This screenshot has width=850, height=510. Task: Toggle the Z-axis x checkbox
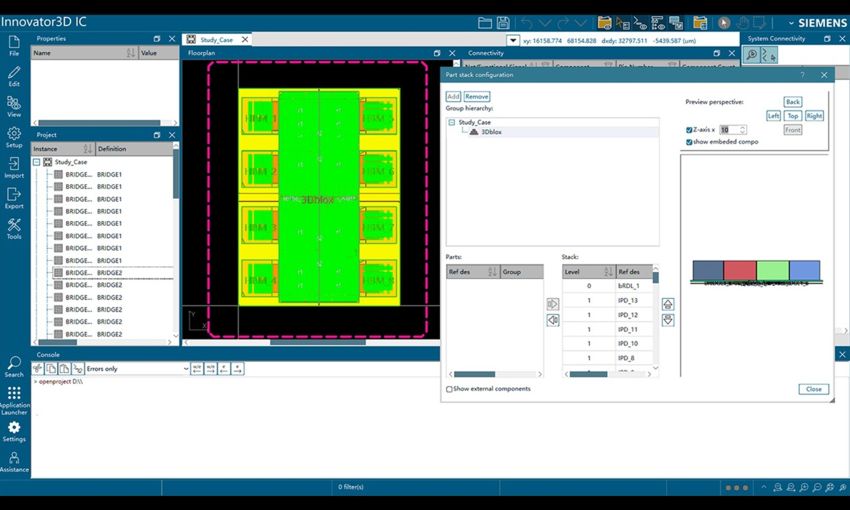click(690, 130)
